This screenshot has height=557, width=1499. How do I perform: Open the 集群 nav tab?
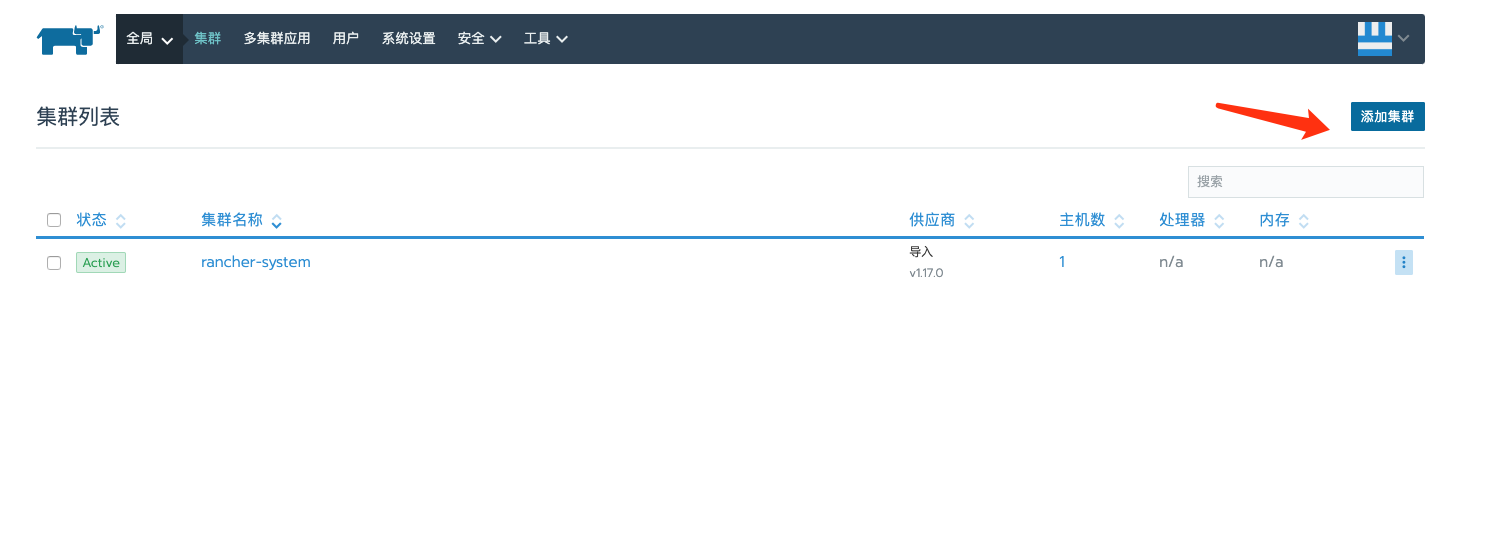click(x=207, y=39)
